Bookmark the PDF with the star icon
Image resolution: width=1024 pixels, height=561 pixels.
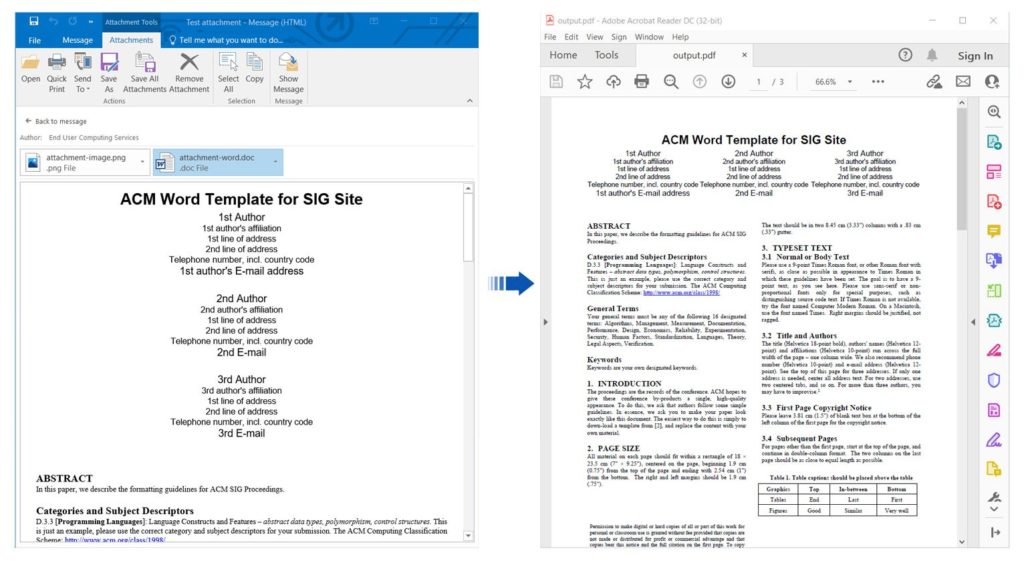(x=584, y=82)
